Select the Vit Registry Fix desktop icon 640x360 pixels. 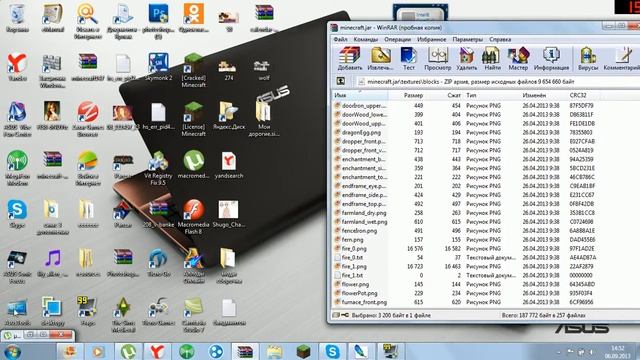pos(158,168)
